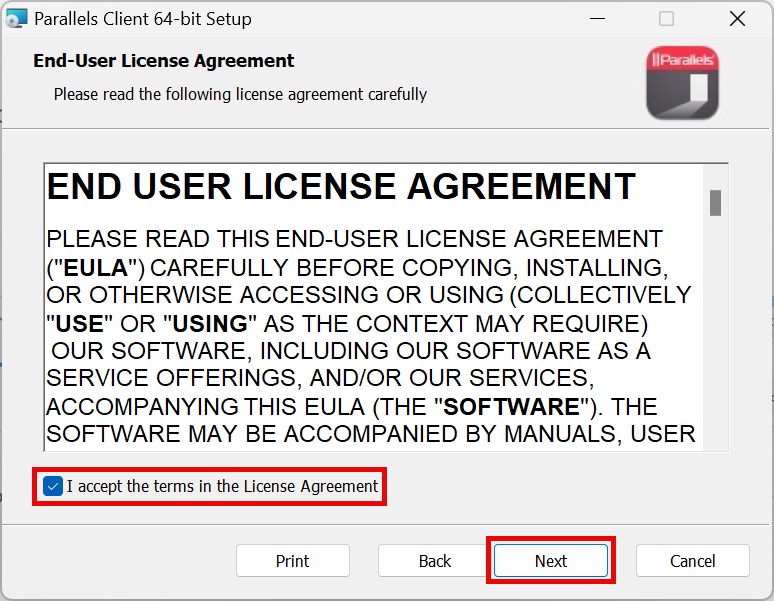The width and height of the screenshot is (774, 601).
Task: Click the bold "SOFTWARE" word in license text
Action: [512, 407]
